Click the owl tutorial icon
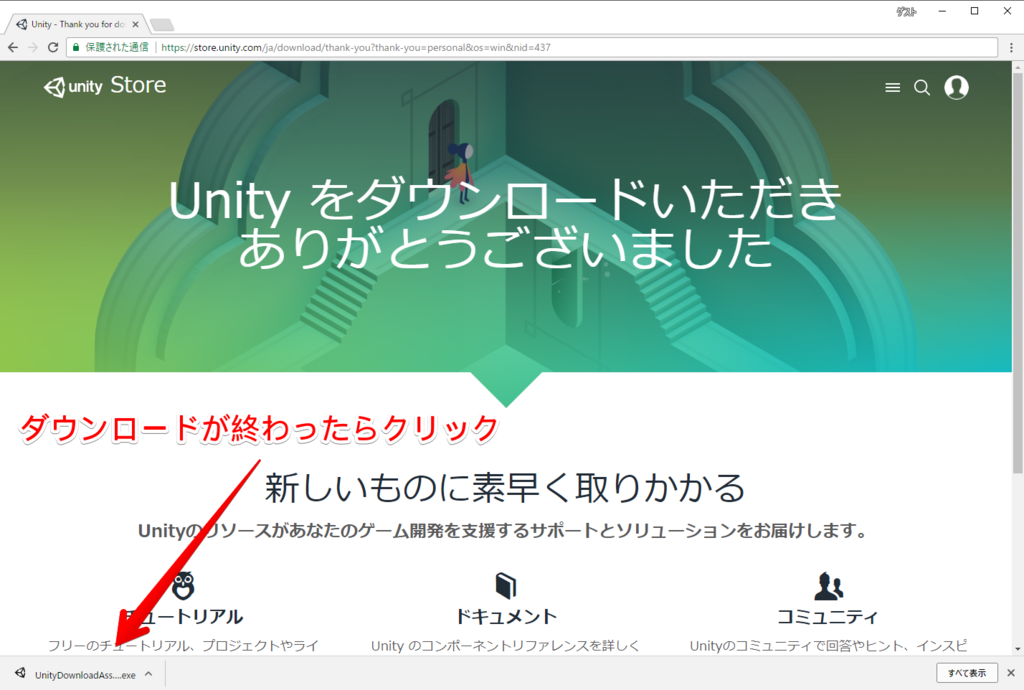This screenshot has width=1024, height=690. [x=184, y=586]
